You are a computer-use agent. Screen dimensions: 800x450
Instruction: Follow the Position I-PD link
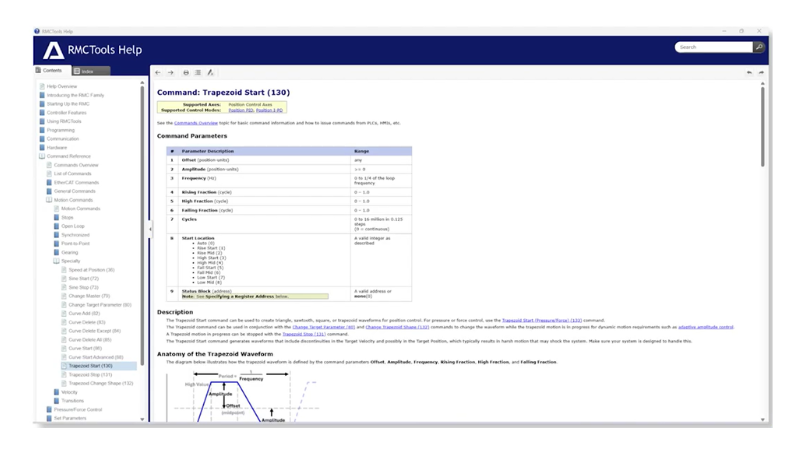tap(269, 110)
